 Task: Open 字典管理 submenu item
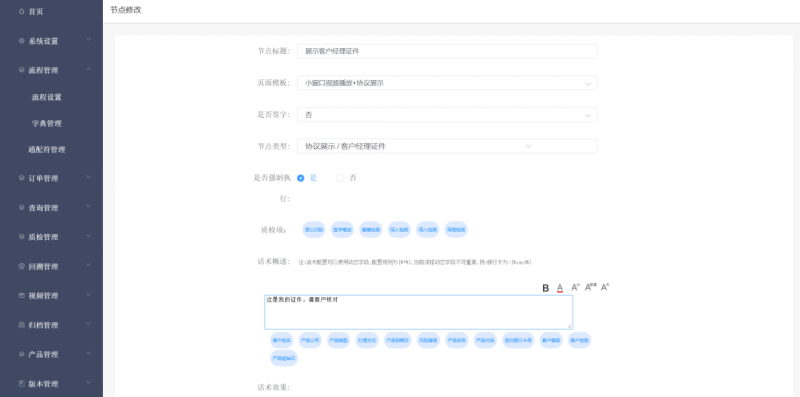[46, 123]
